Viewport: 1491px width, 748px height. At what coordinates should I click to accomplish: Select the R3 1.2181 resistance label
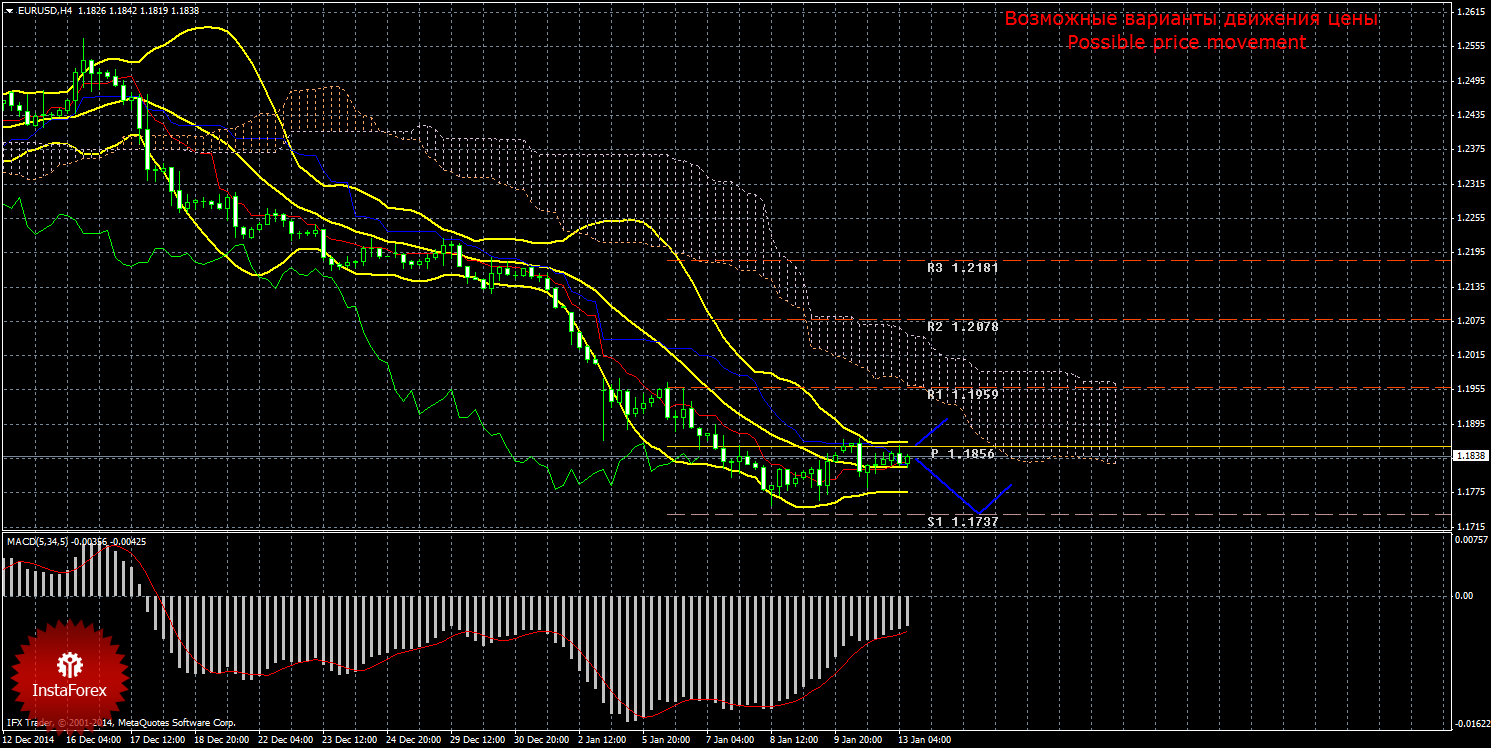(x=962, y=268)
